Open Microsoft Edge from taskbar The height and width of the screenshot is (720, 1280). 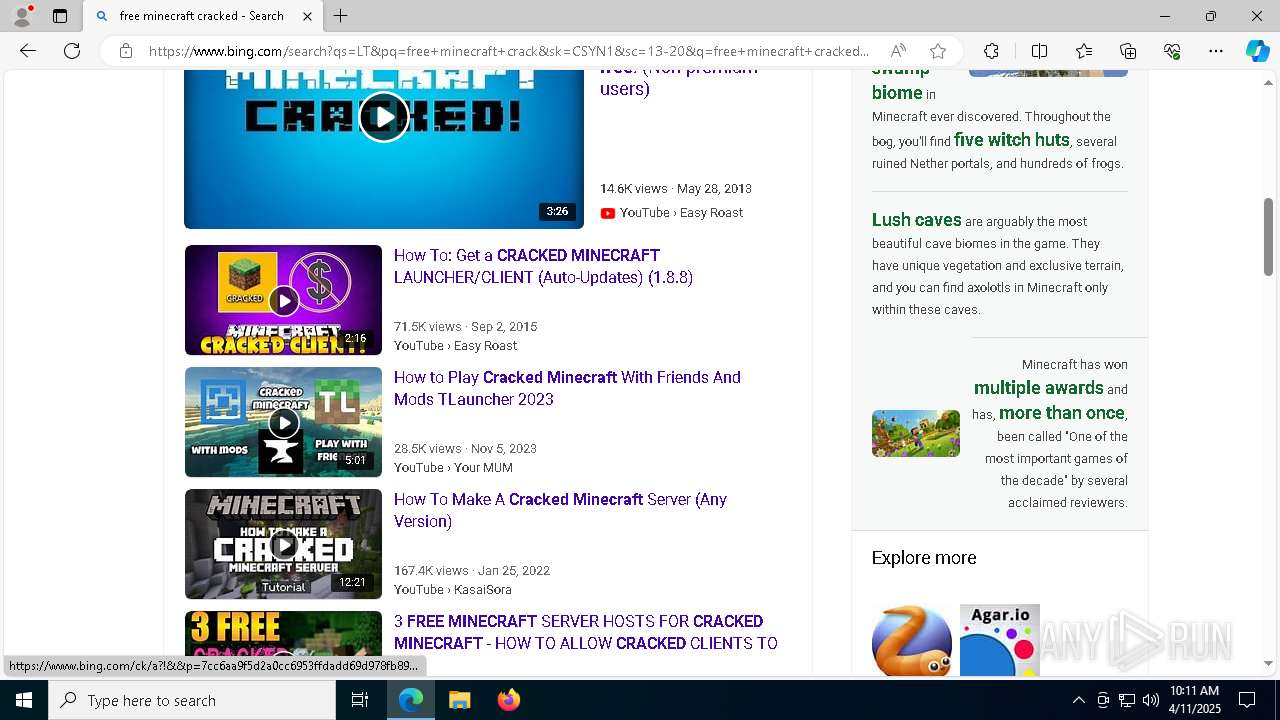[x=411, y=700]
